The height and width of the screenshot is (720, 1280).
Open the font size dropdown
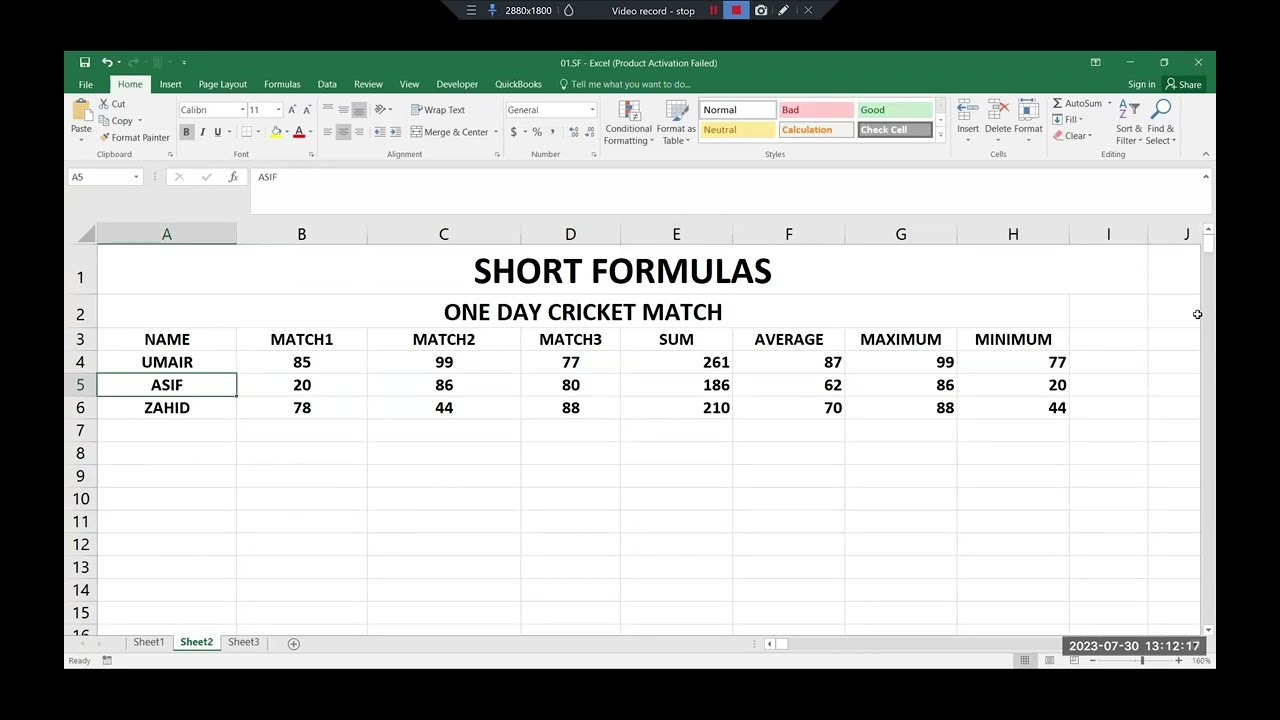click(278, 110)
